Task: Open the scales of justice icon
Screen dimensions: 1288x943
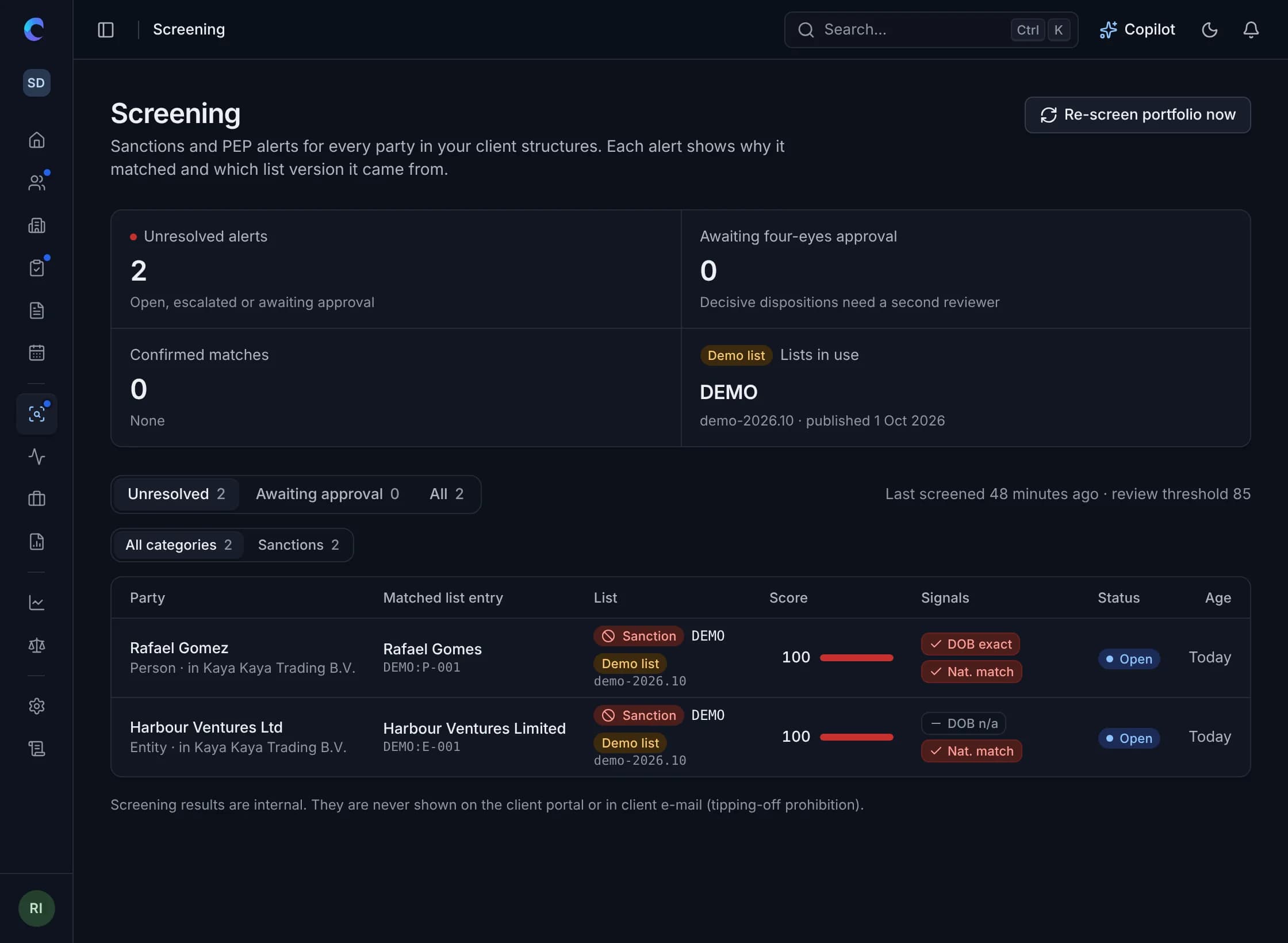Action: [37, 645]
